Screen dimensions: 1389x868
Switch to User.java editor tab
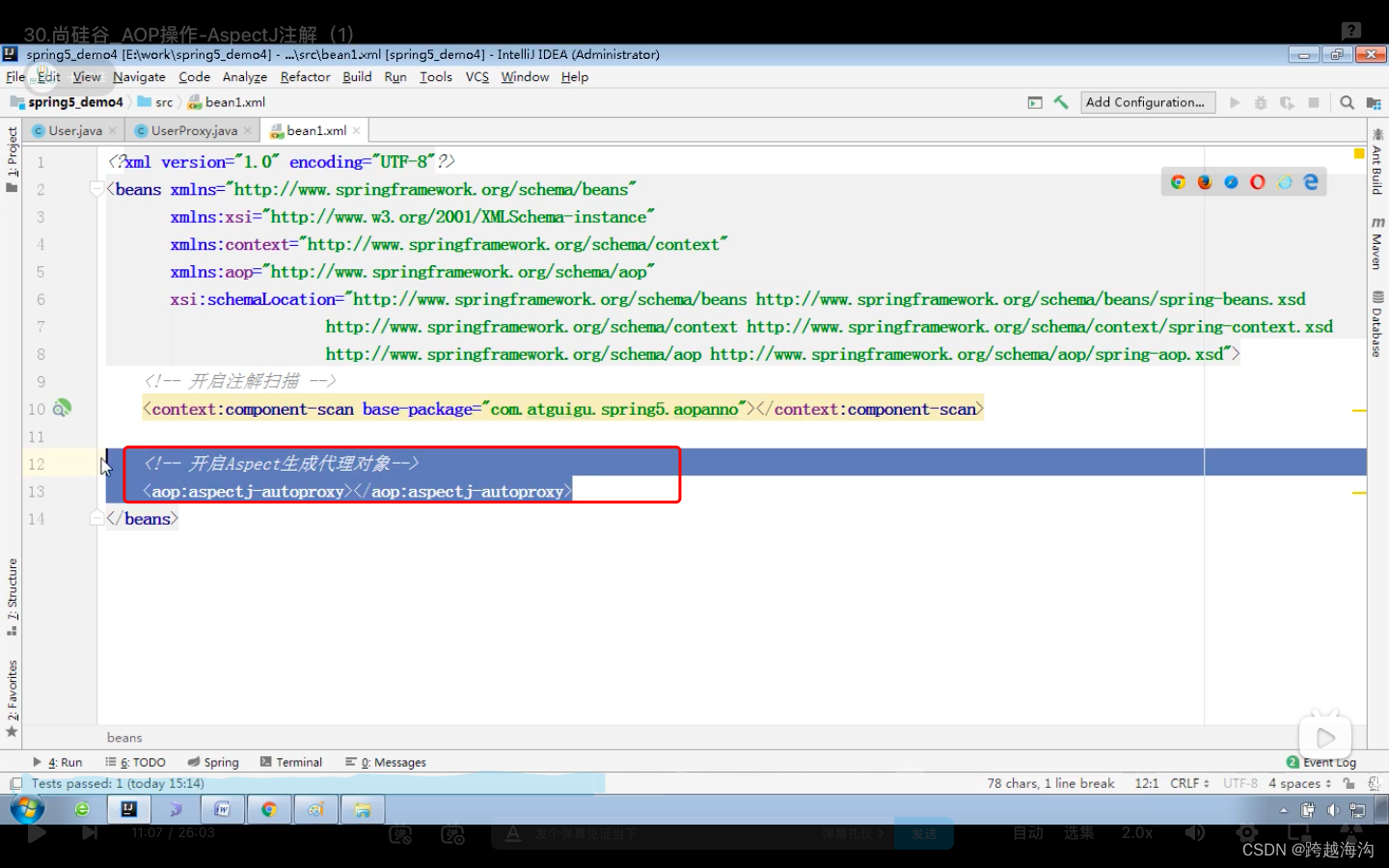[x=74, y=131]
